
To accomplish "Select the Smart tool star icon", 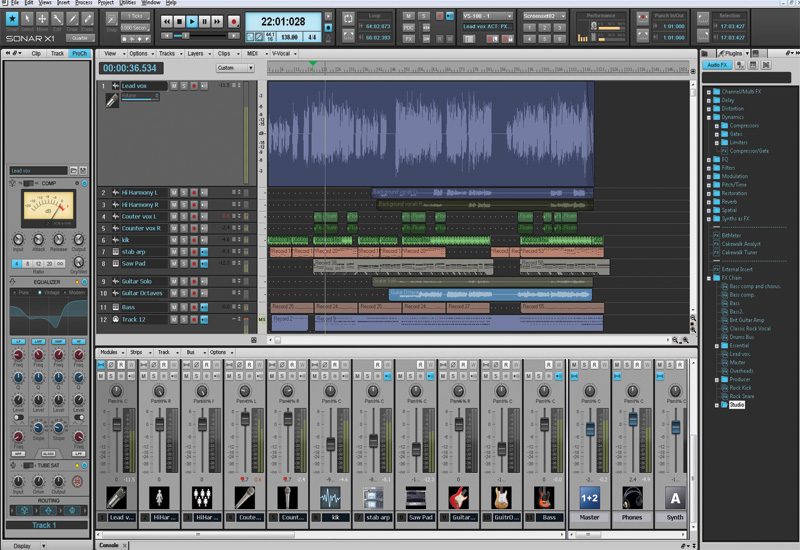I will click(x=12, y=19).
